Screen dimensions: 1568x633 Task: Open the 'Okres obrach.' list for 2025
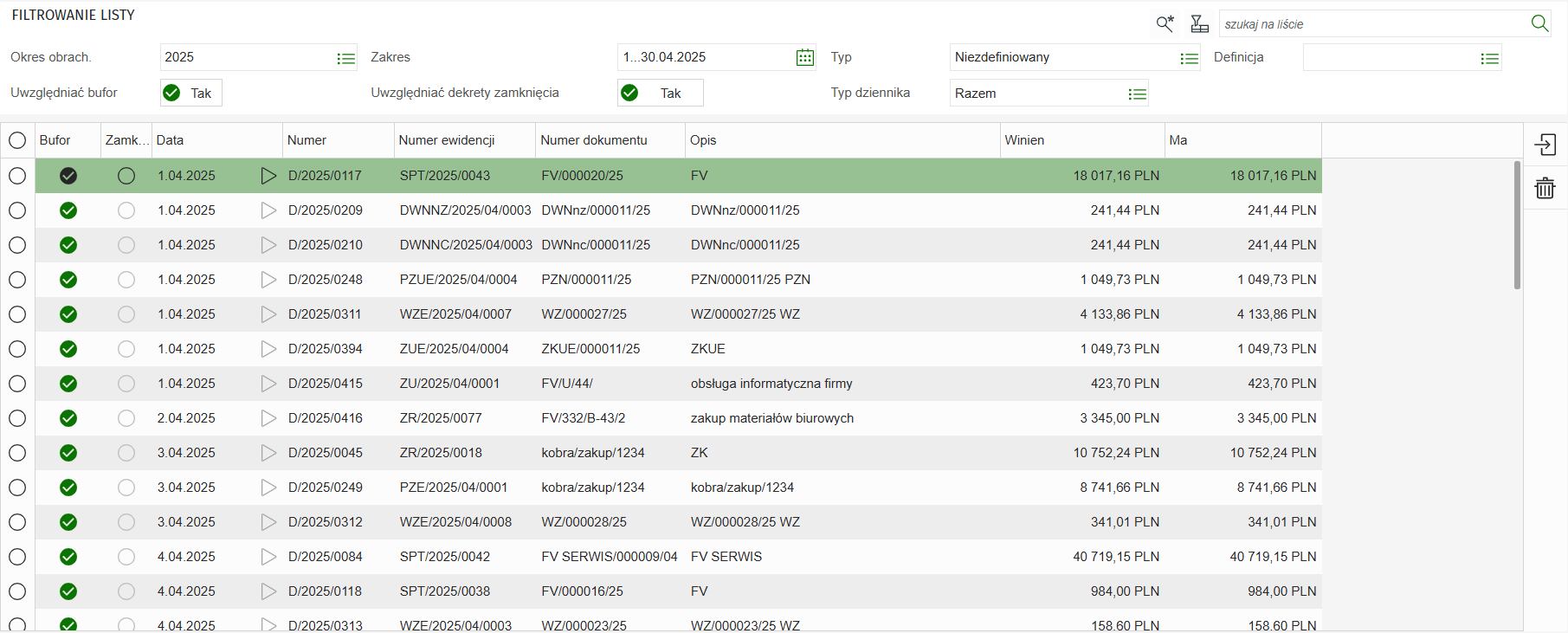tap(345, 58)
